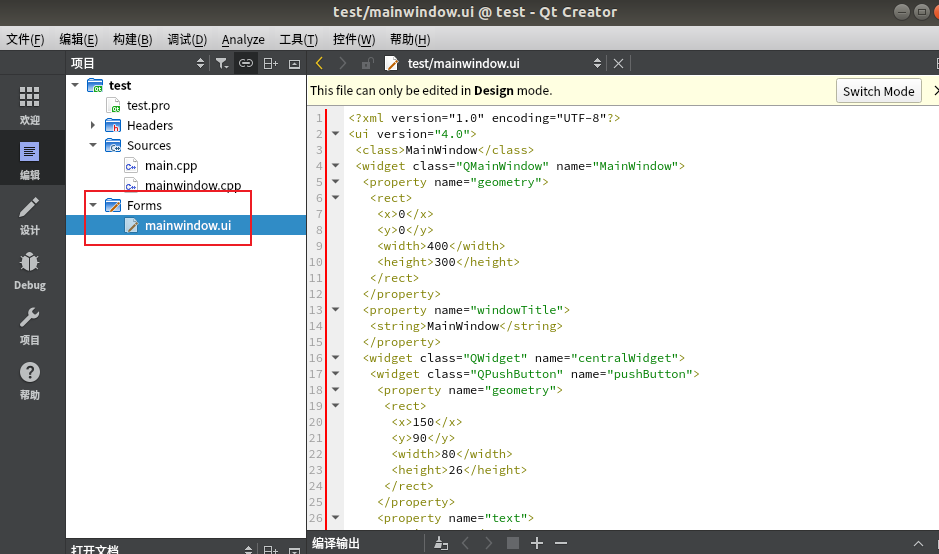
Task: Fold the geometry property at line 5
Action: pyautogui.click(x=335, y=181)
